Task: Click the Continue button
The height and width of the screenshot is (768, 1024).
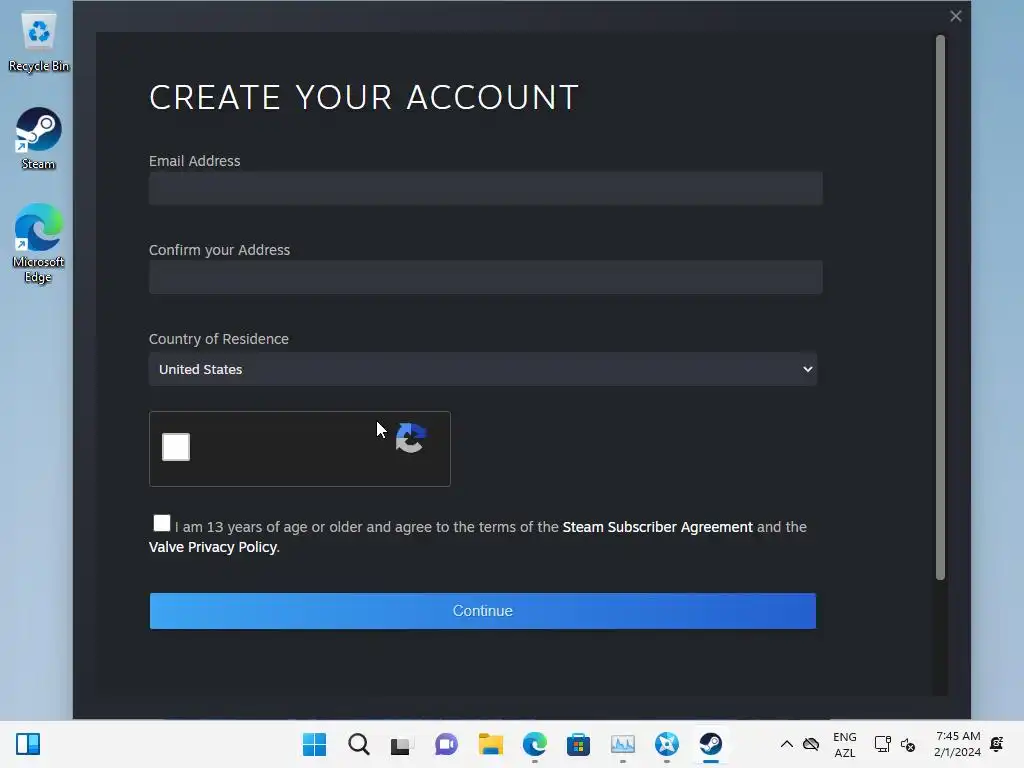Action: click(x=483, y=611)
